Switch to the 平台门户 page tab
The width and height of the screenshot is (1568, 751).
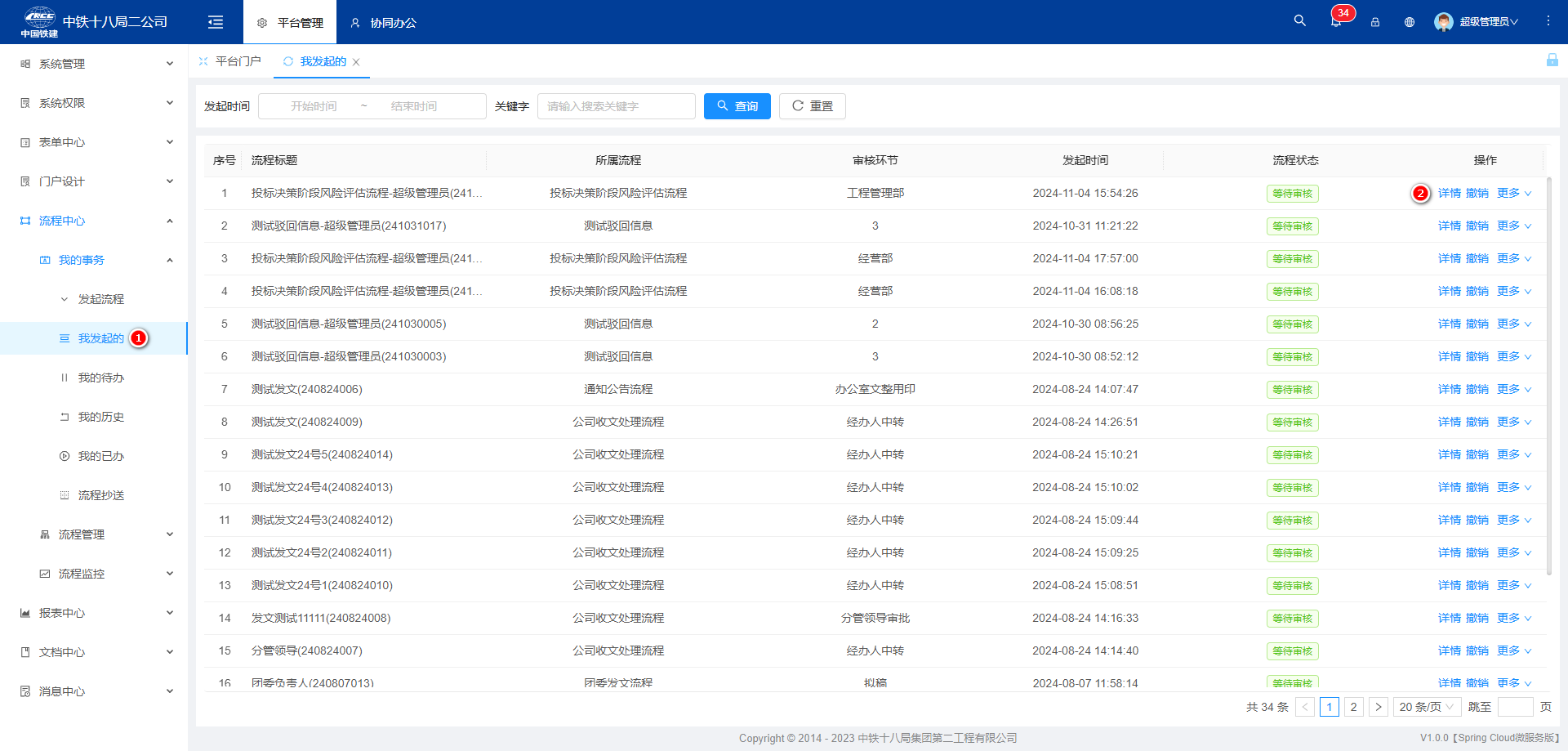[x=230, y=61]
